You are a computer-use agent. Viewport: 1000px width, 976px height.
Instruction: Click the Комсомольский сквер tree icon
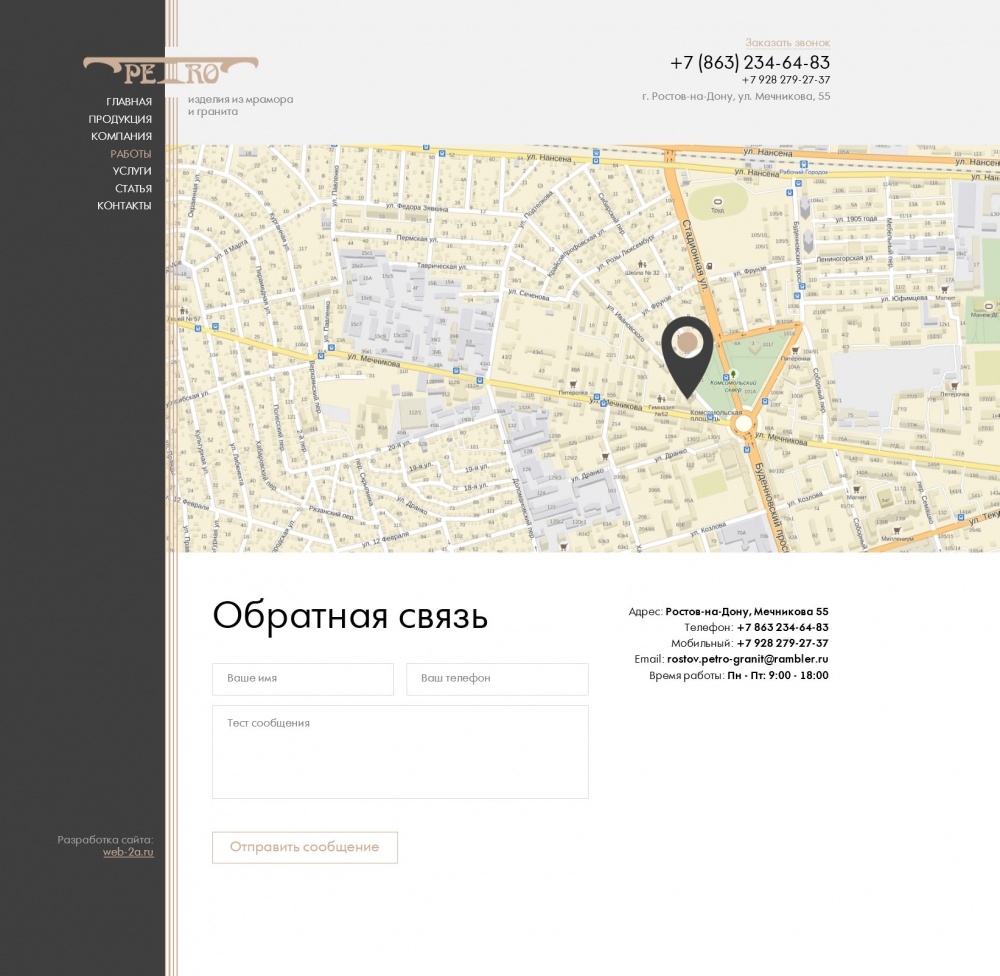point(733,374)
